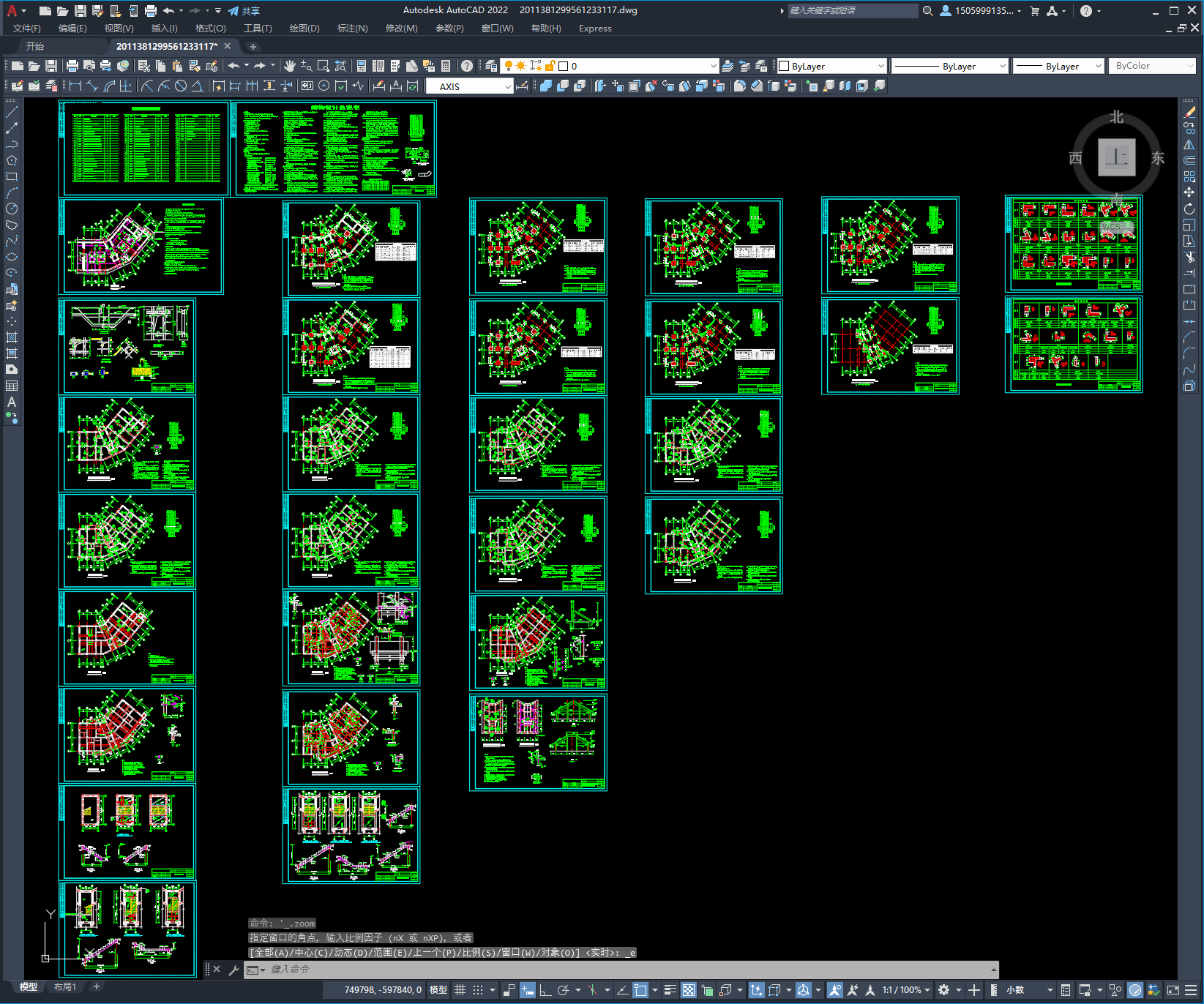Open the 绘图(D) menu

pos(304,29)
